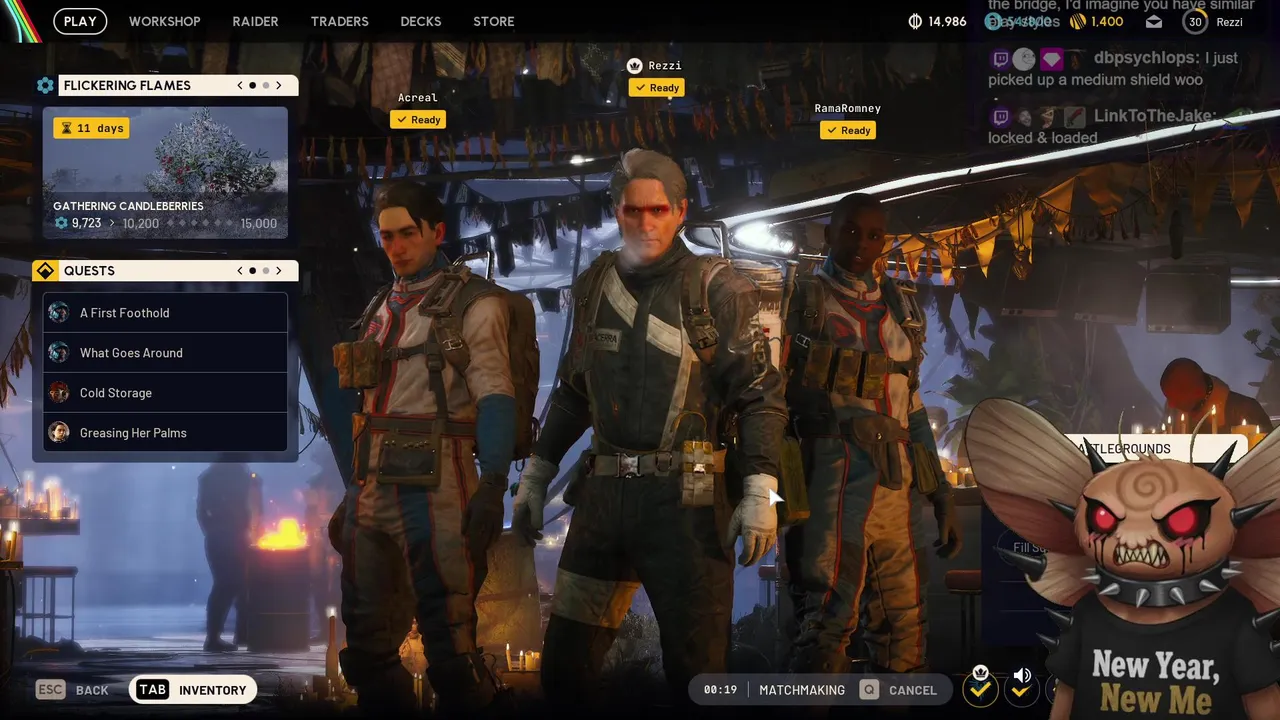Click the 00:19 matchmaking timer
The height and width of the screenshot is (720, 1280).
[x=720, y=690]
